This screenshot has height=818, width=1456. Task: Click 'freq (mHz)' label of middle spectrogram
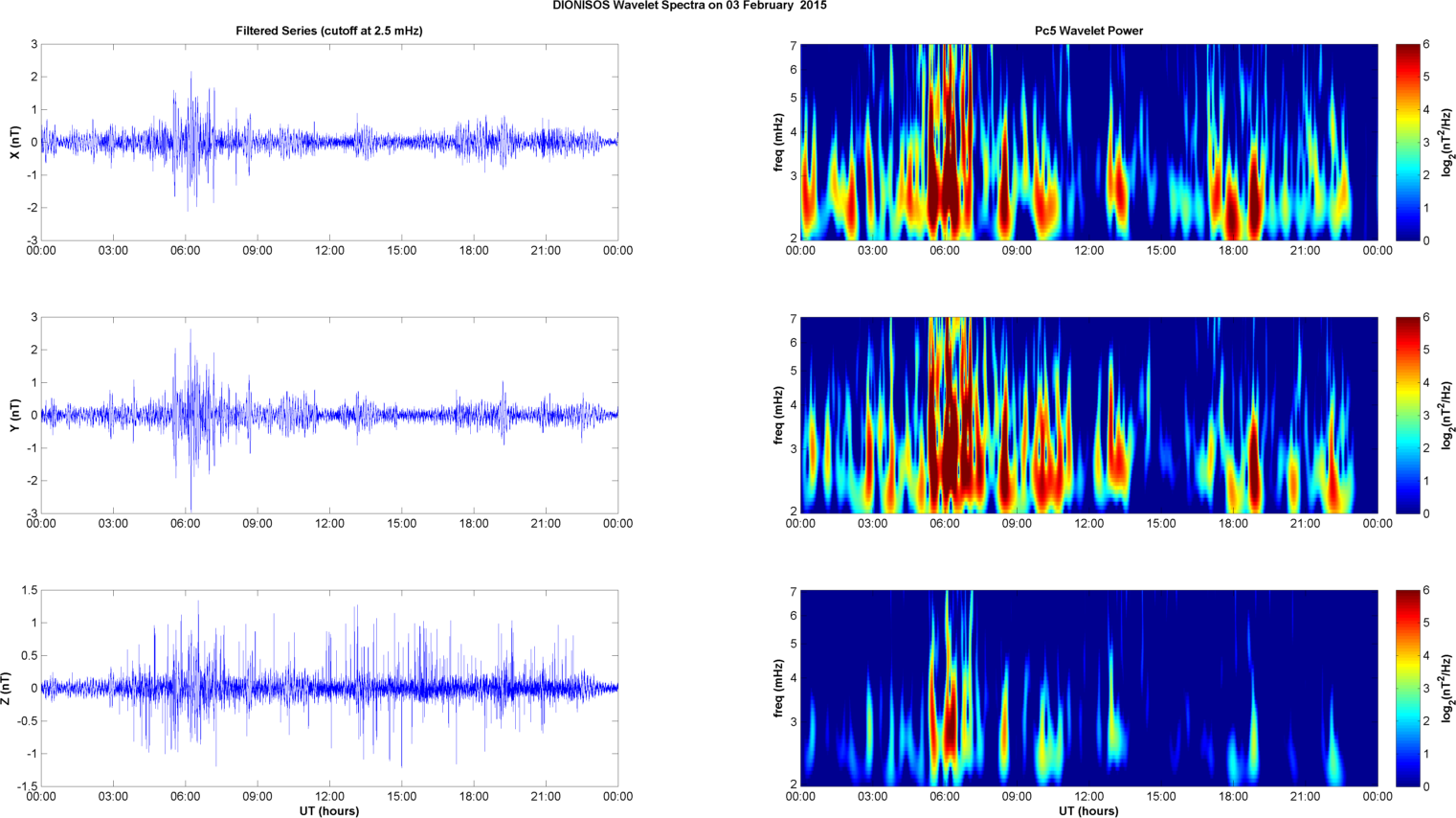pos(779,415)
